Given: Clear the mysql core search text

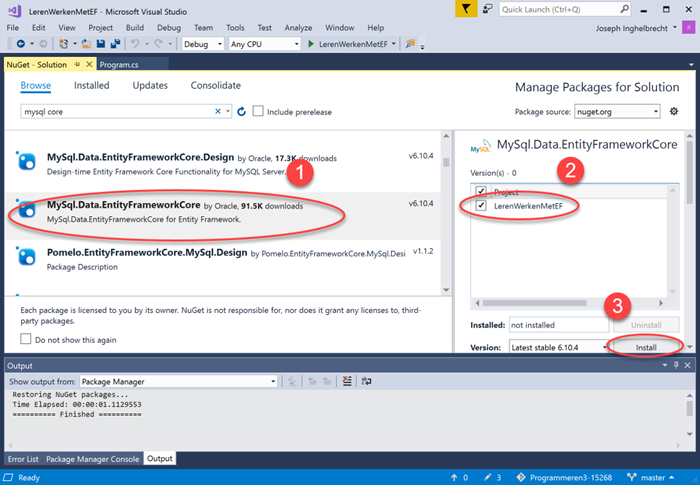Looking at the screenshot, I should (x=218, y=111).
